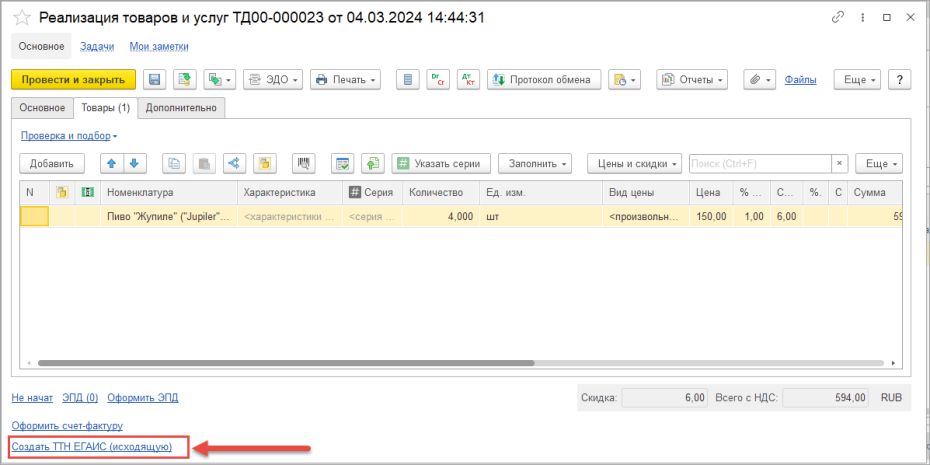Paste rows using clipboard paste icon

(x=205, y=164)
